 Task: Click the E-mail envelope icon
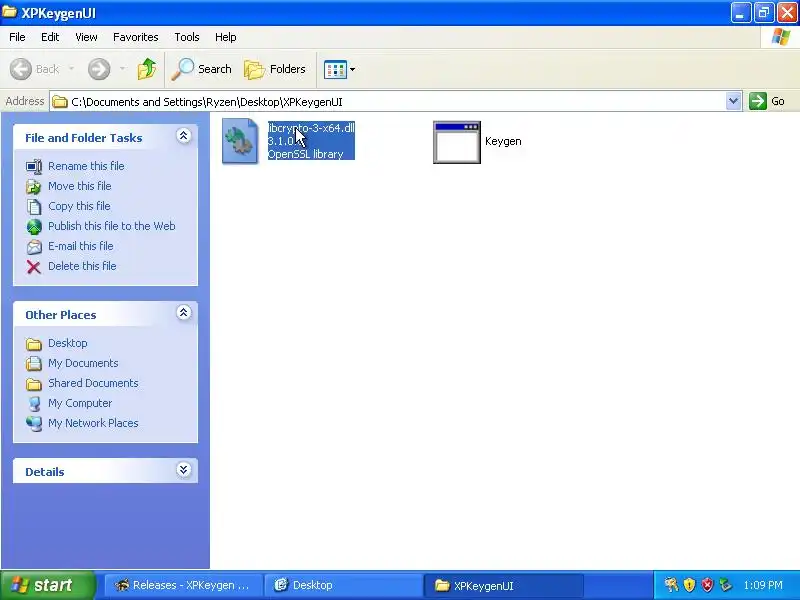[34, 246]
